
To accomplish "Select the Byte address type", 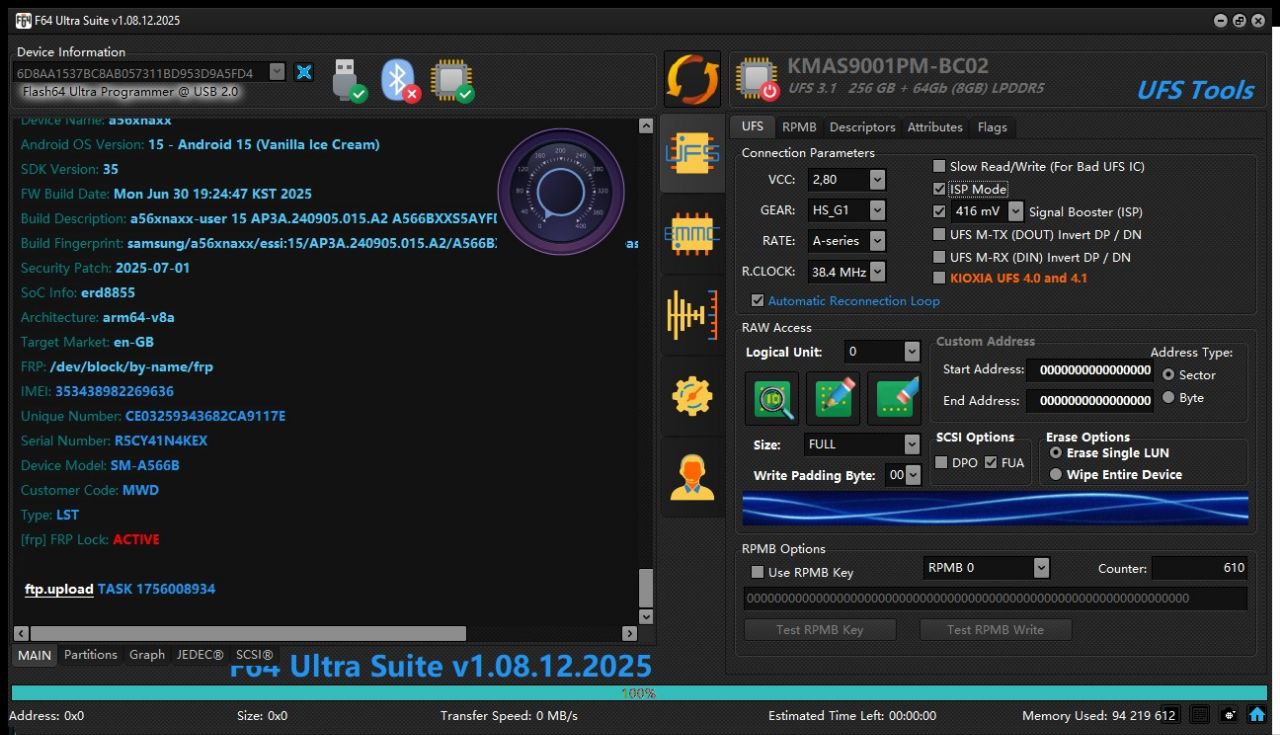I will click(1168, 397).
